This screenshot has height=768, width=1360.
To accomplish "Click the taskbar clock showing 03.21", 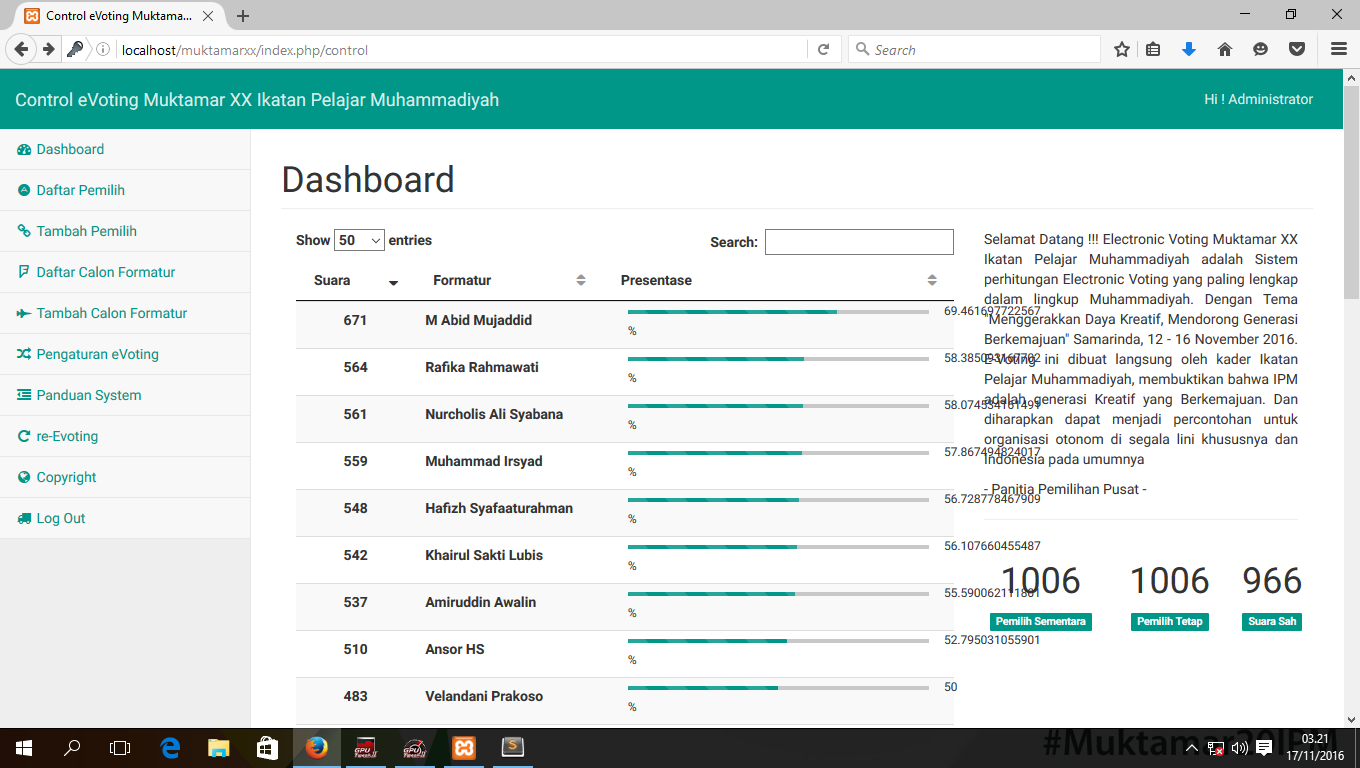I will pyautogui.click(x=1315, y=747).
